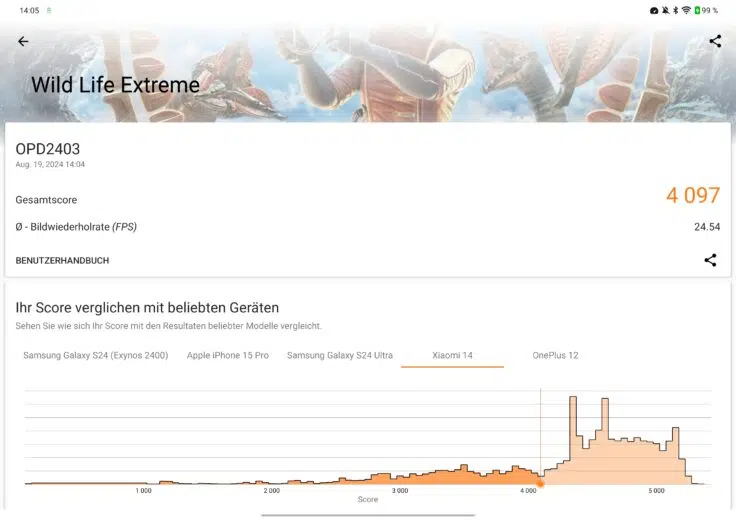Screen dimensions: 736x520
Task: Tap the orange score marker on chart
Action: point(540,483)
